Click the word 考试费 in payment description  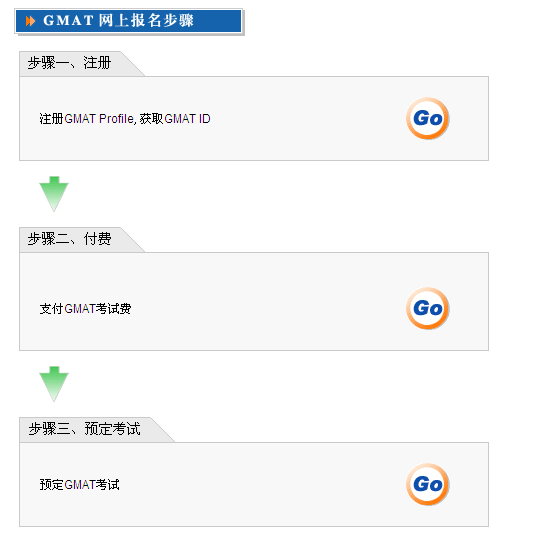[x=114, y=309]
